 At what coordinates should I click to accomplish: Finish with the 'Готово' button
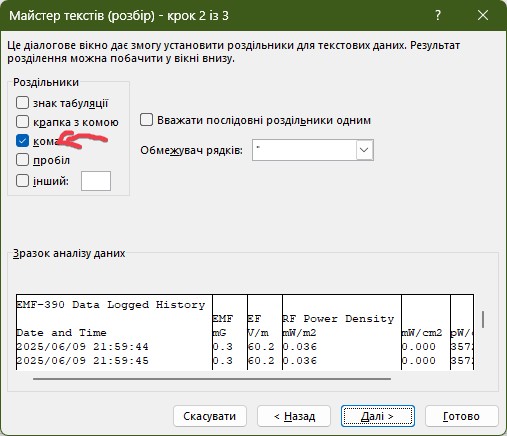[462, 416]
